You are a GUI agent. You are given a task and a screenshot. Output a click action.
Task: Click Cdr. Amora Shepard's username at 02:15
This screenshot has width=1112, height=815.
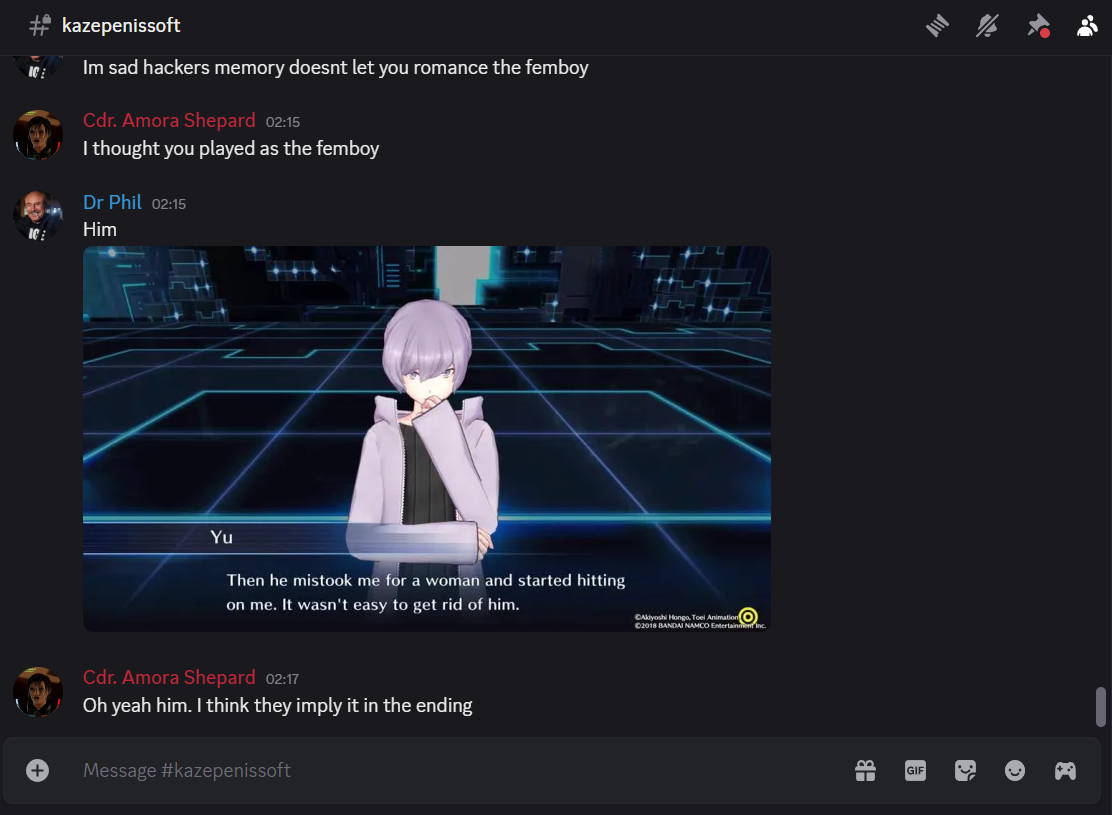point(169,121)
